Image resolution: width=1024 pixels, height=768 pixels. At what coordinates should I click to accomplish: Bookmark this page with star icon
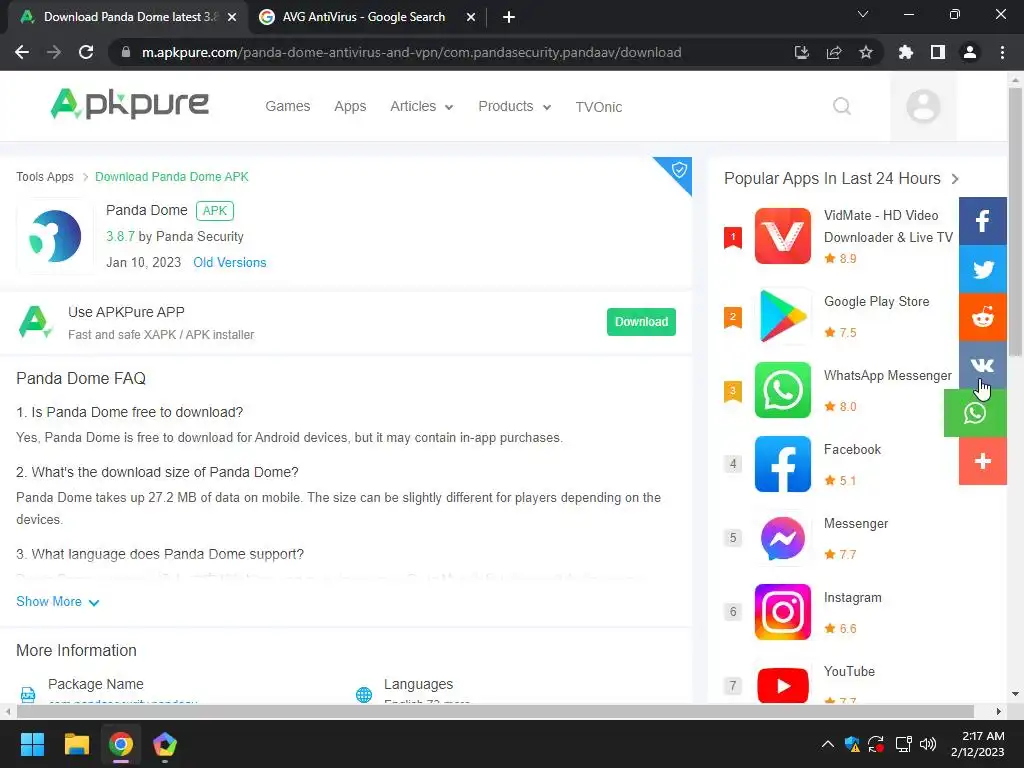pyautogui.click(x=866, y=52)
